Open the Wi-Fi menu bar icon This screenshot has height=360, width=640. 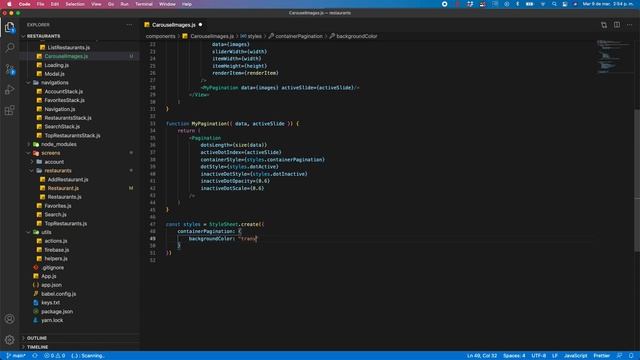[x=543, y=4]
